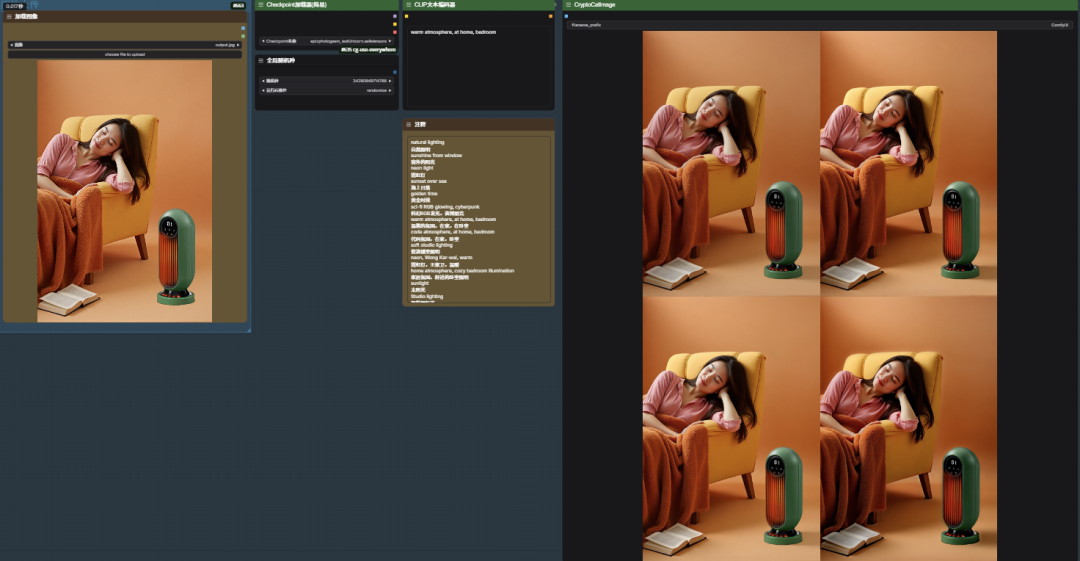Select next image with right arrow on output.jpg field

click(x=238, y=45)
